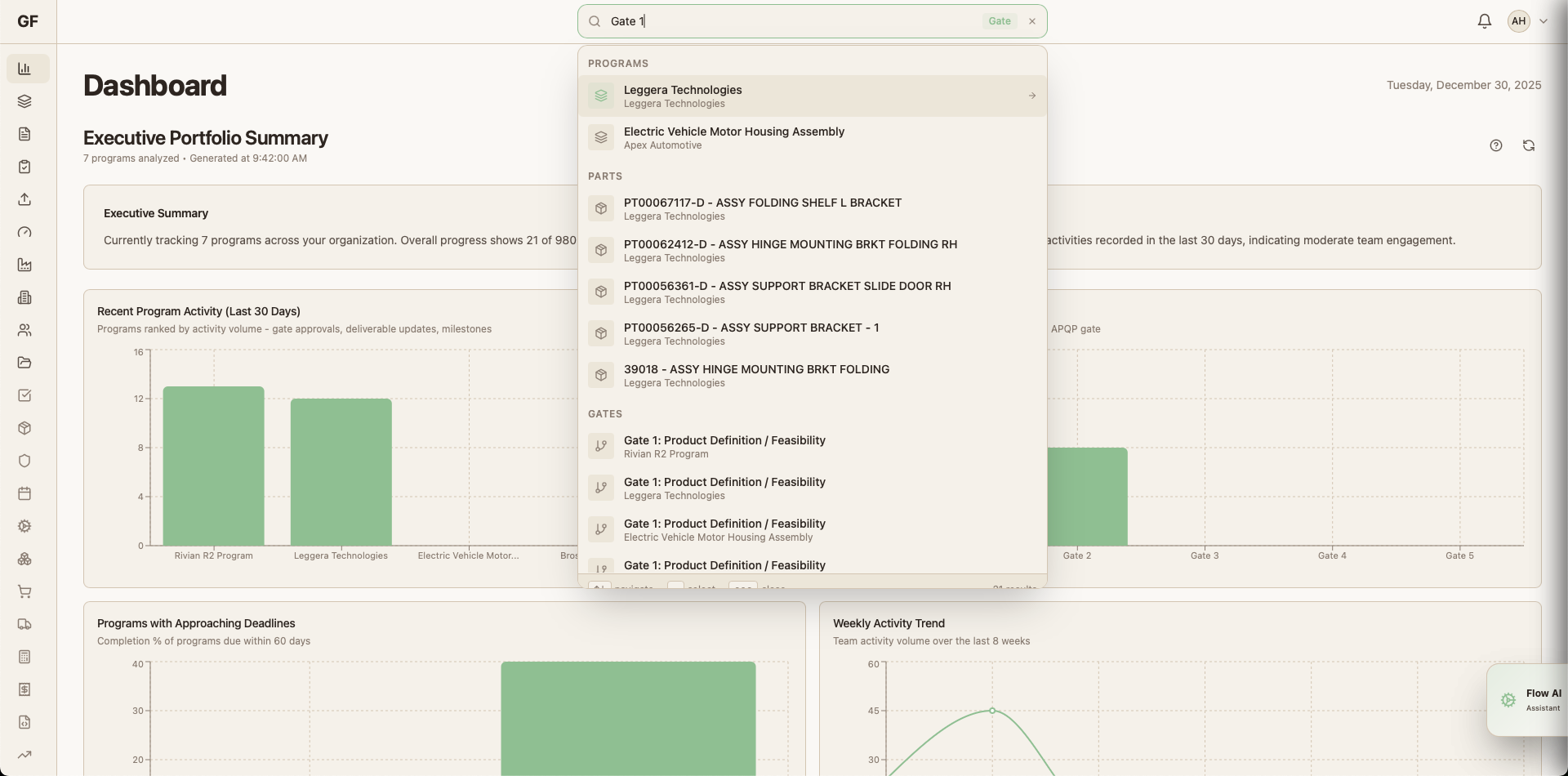Open the settings gear icon in sidebar

coord(24,526)
